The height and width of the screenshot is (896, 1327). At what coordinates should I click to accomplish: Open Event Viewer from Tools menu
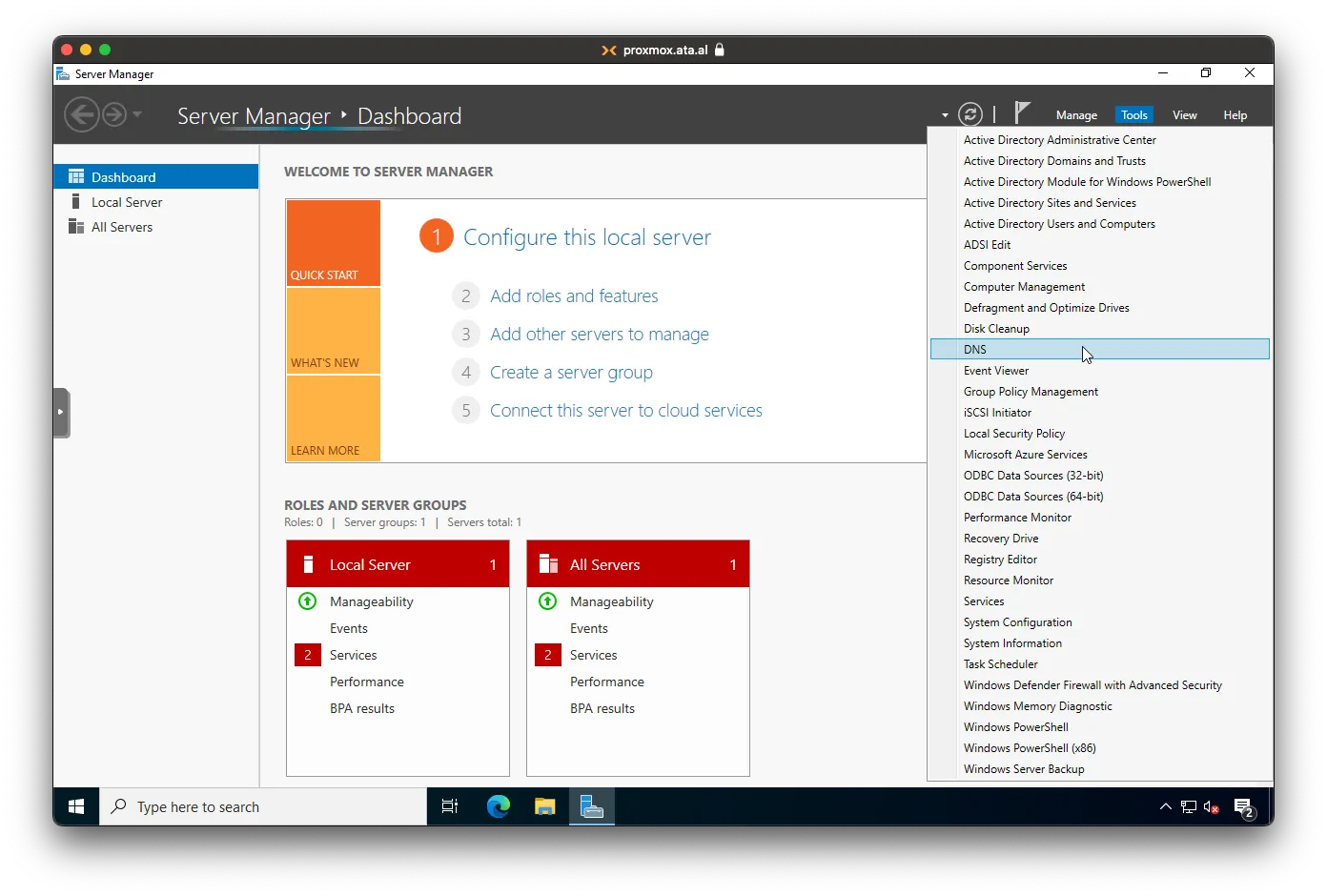[x=1100, y=371]
